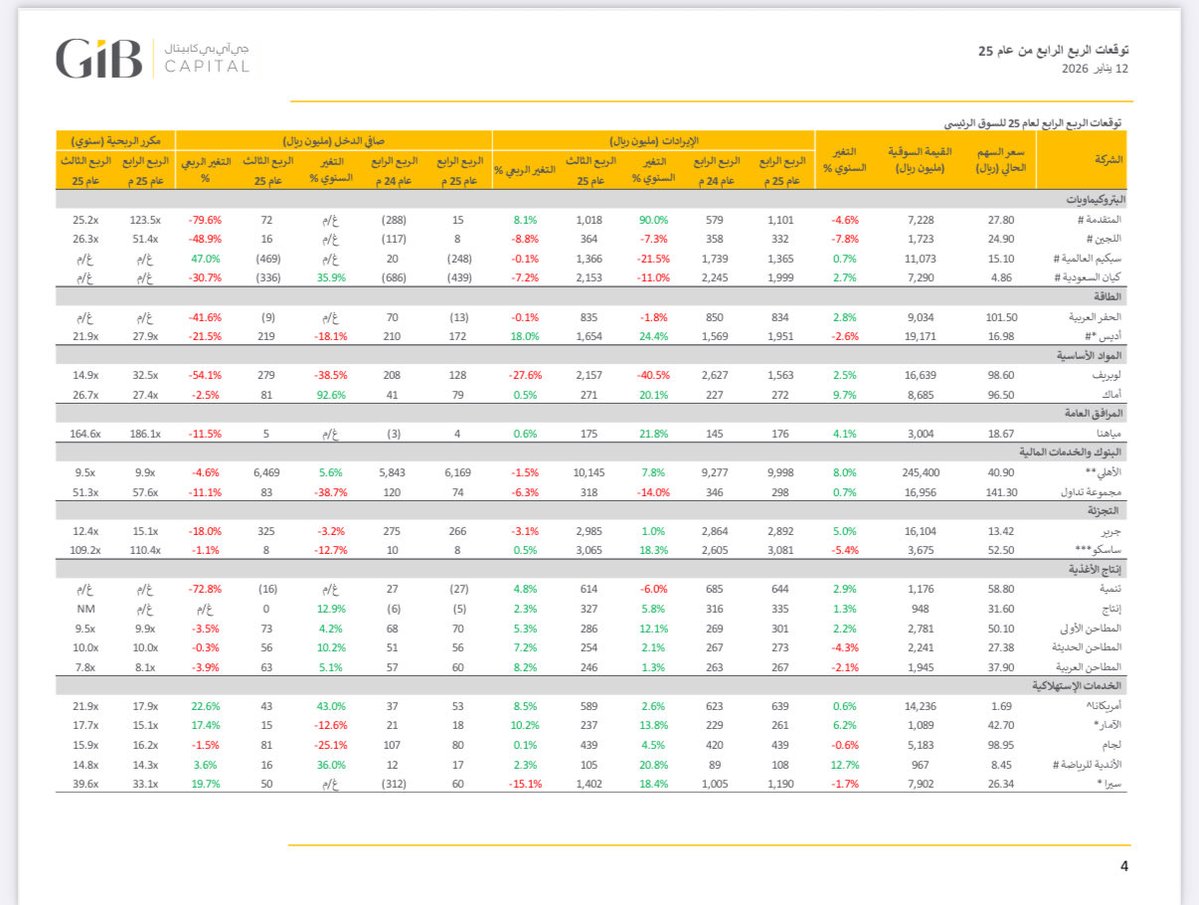Viewport: 1199px width, 905px height.
Task: Click the 'المواد الأساسية' sector heading
Action: click(1089, 355)
